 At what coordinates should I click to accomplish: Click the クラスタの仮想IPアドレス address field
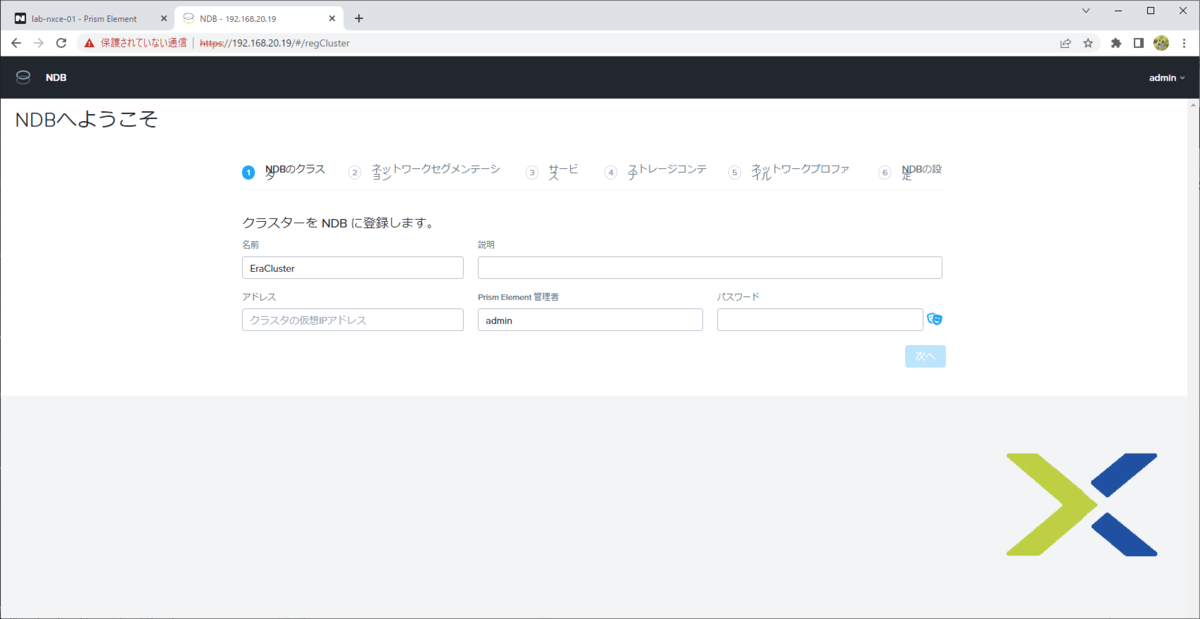coord(353,320)
